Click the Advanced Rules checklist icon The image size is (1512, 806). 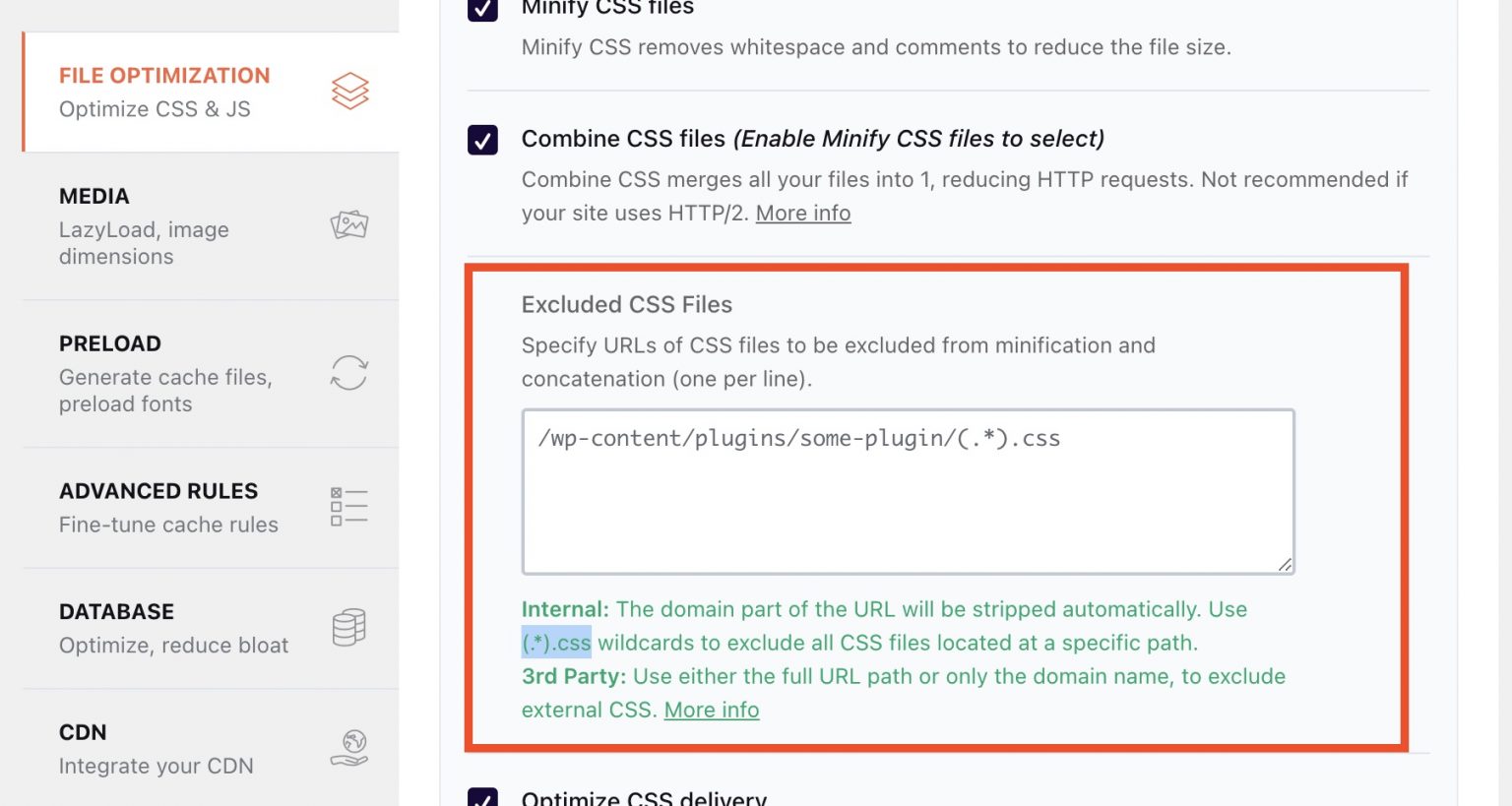coord(349,507)
